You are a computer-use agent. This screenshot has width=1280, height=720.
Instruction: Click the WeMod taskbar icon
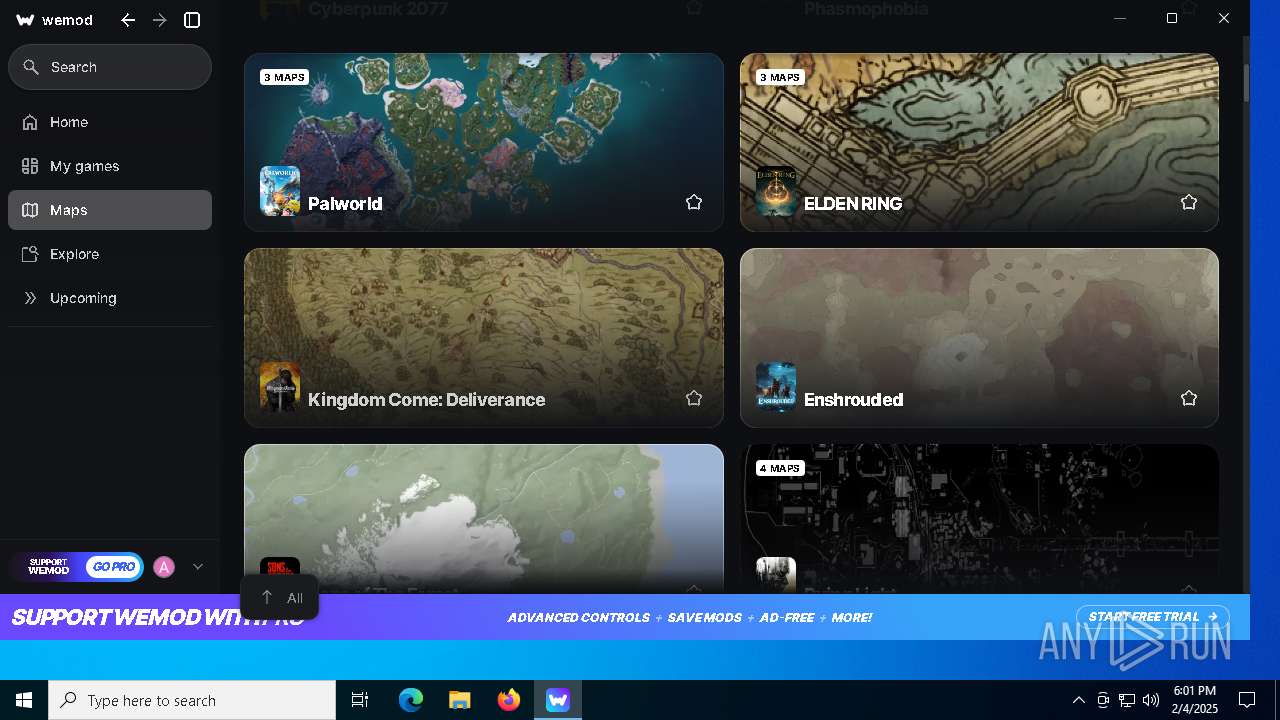[558, 700]
